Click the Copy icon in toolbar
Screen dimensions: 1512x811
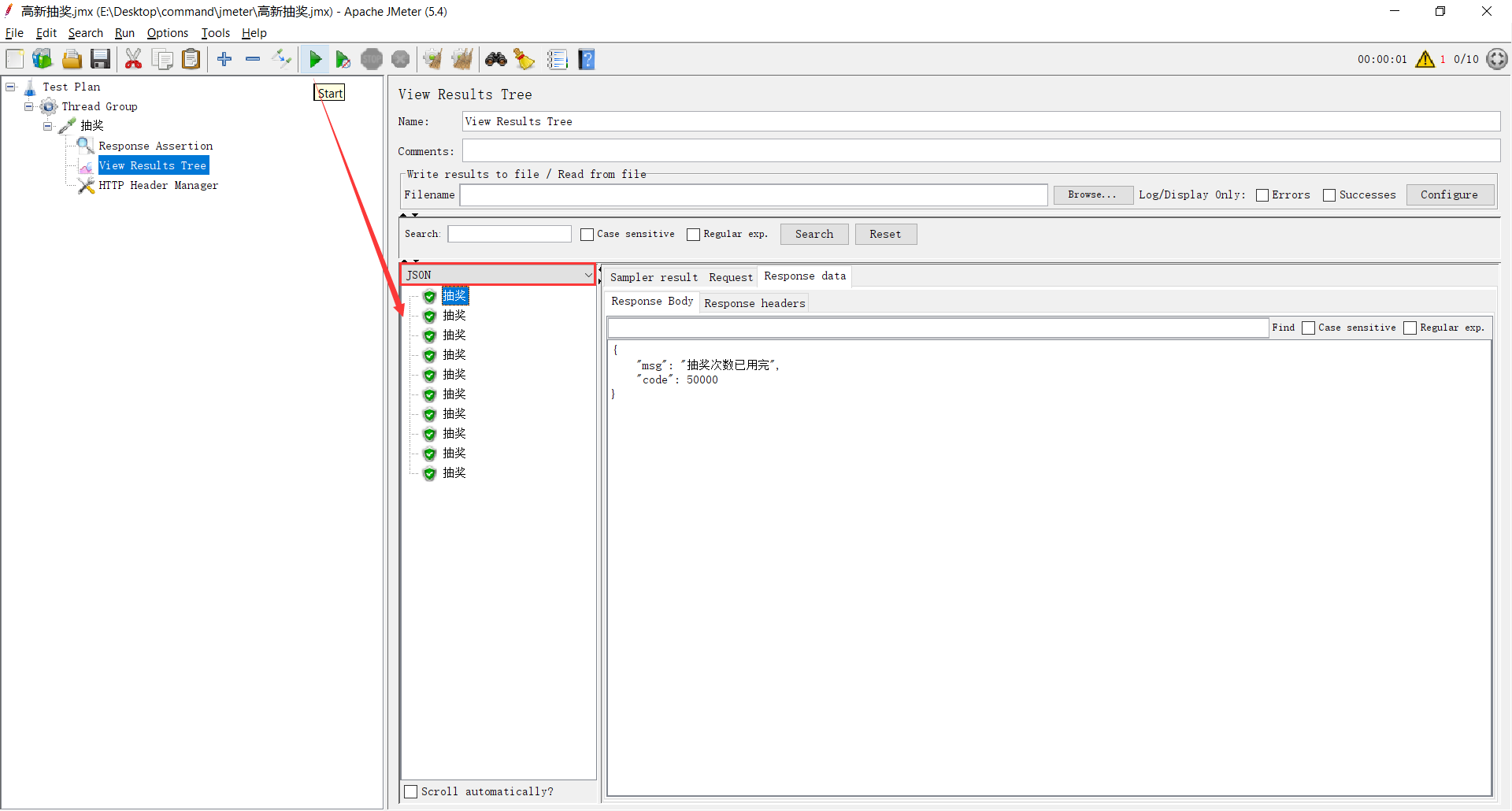point(163,59)
